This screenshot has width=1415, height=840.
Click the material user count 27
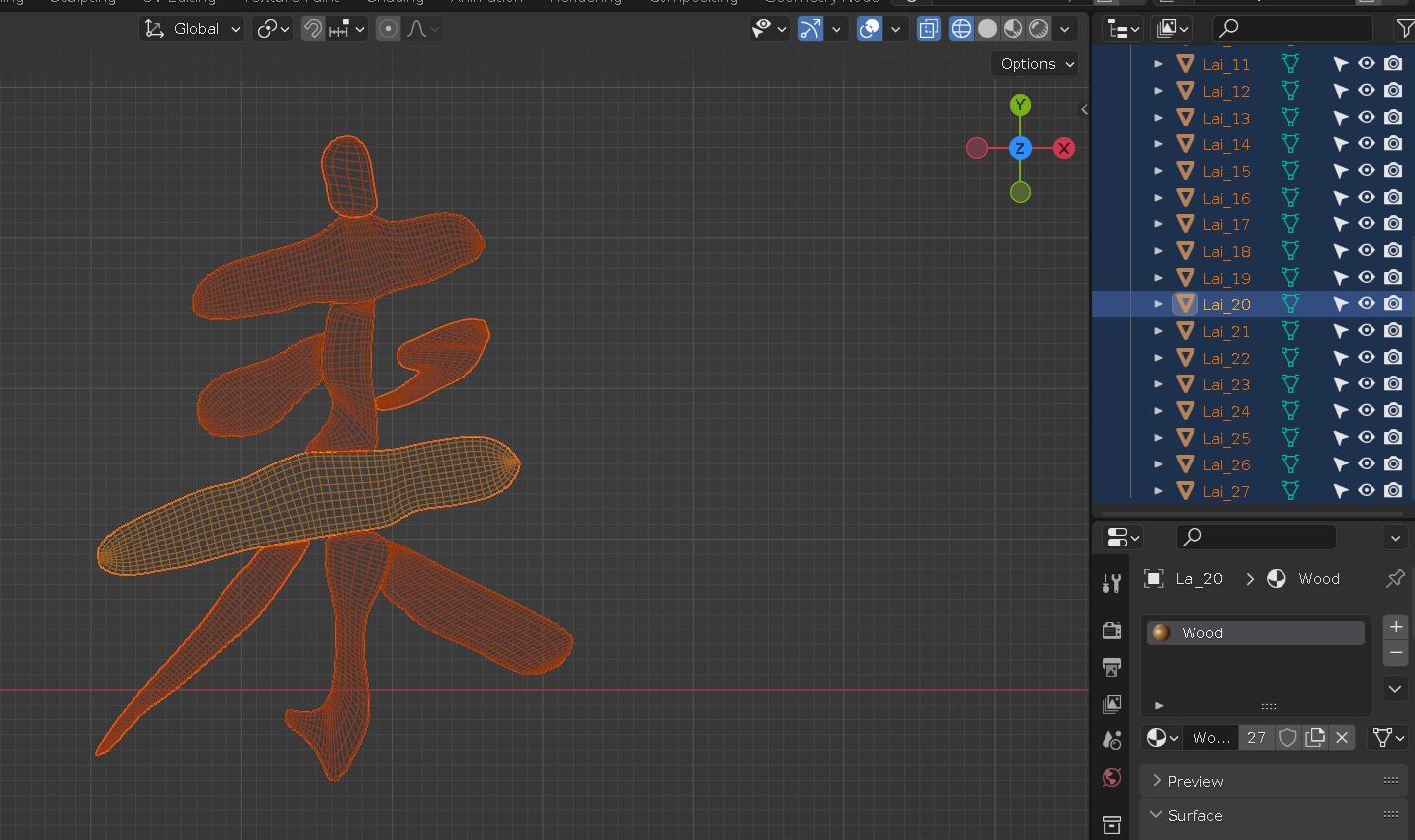tap(1256, 737)
